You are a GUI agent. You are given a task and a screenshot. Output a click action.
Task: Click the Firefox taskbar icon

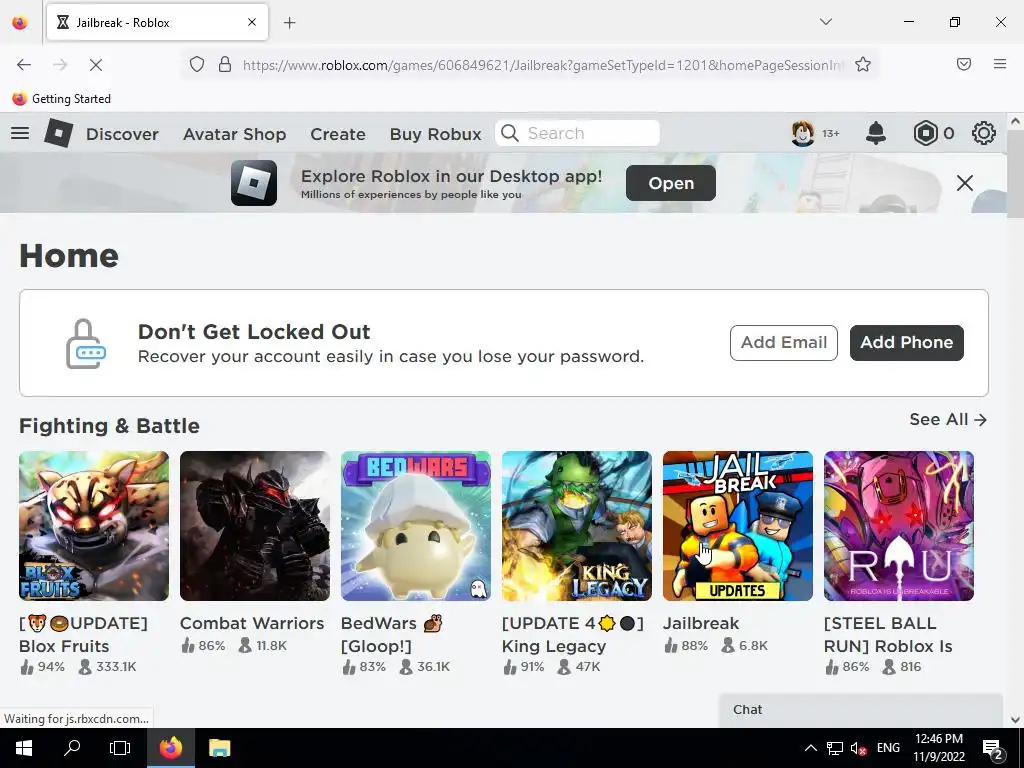[170, 748]
